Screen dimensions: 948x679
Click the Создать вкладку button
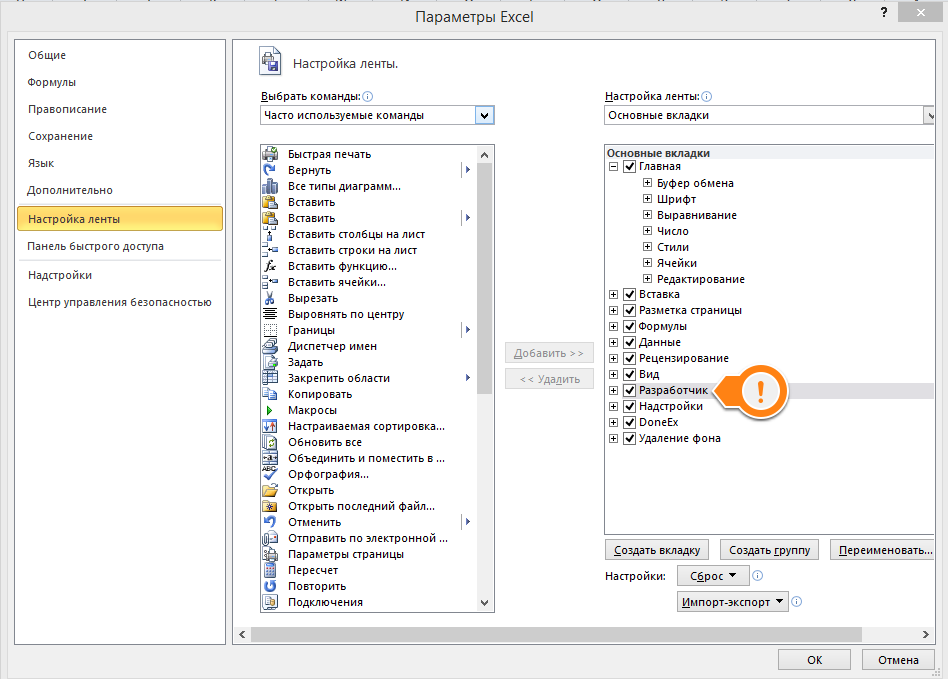point(657,550)
